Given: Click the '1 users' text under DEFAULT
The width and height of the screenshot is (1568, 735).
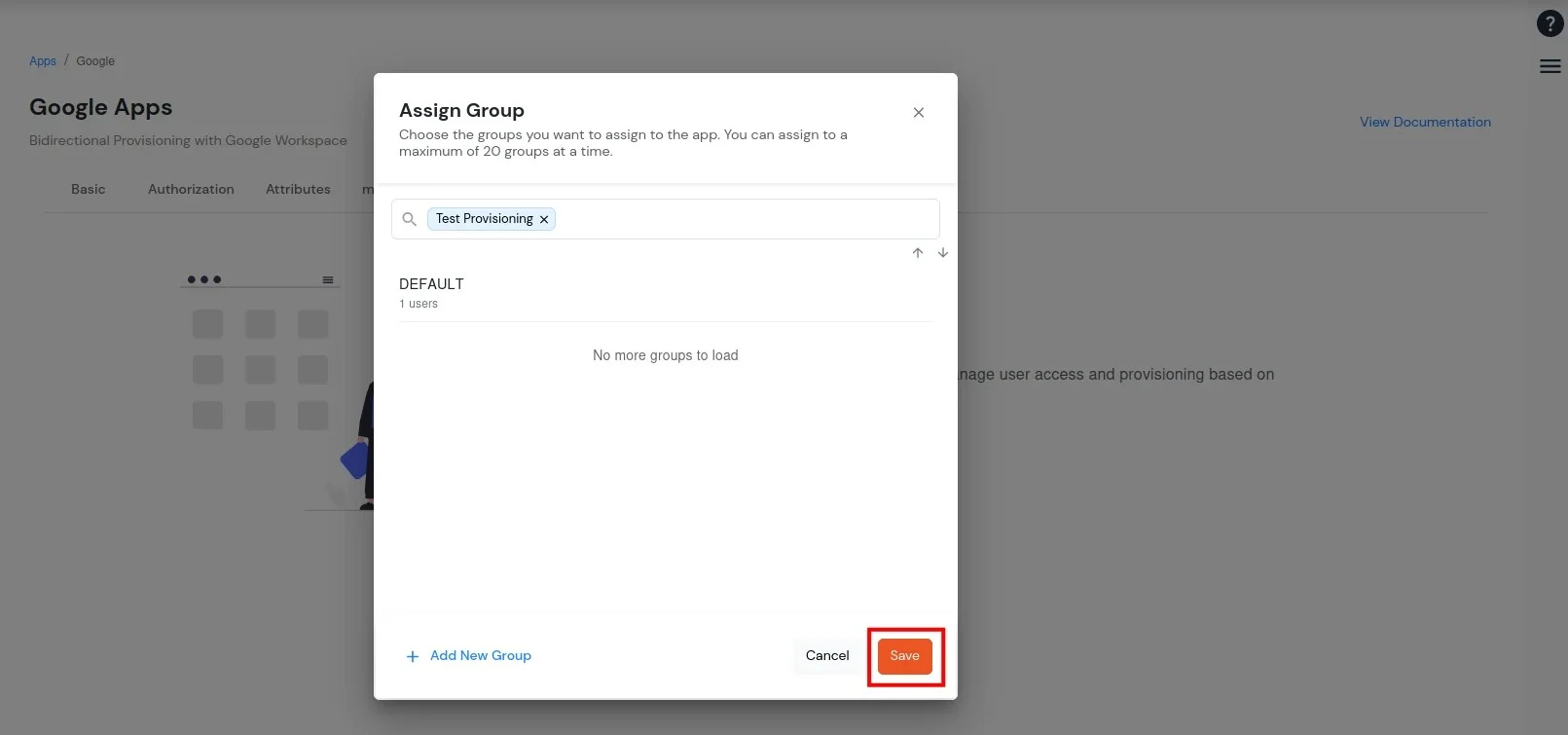Looking at the screenshot, I should 419,304.
